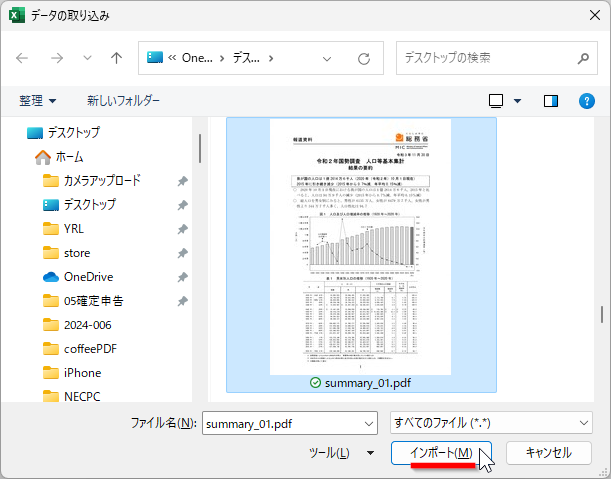Open the help question mark icon
Image resolution: width=611 pixels, height=479 pixels.
[586, 101]
